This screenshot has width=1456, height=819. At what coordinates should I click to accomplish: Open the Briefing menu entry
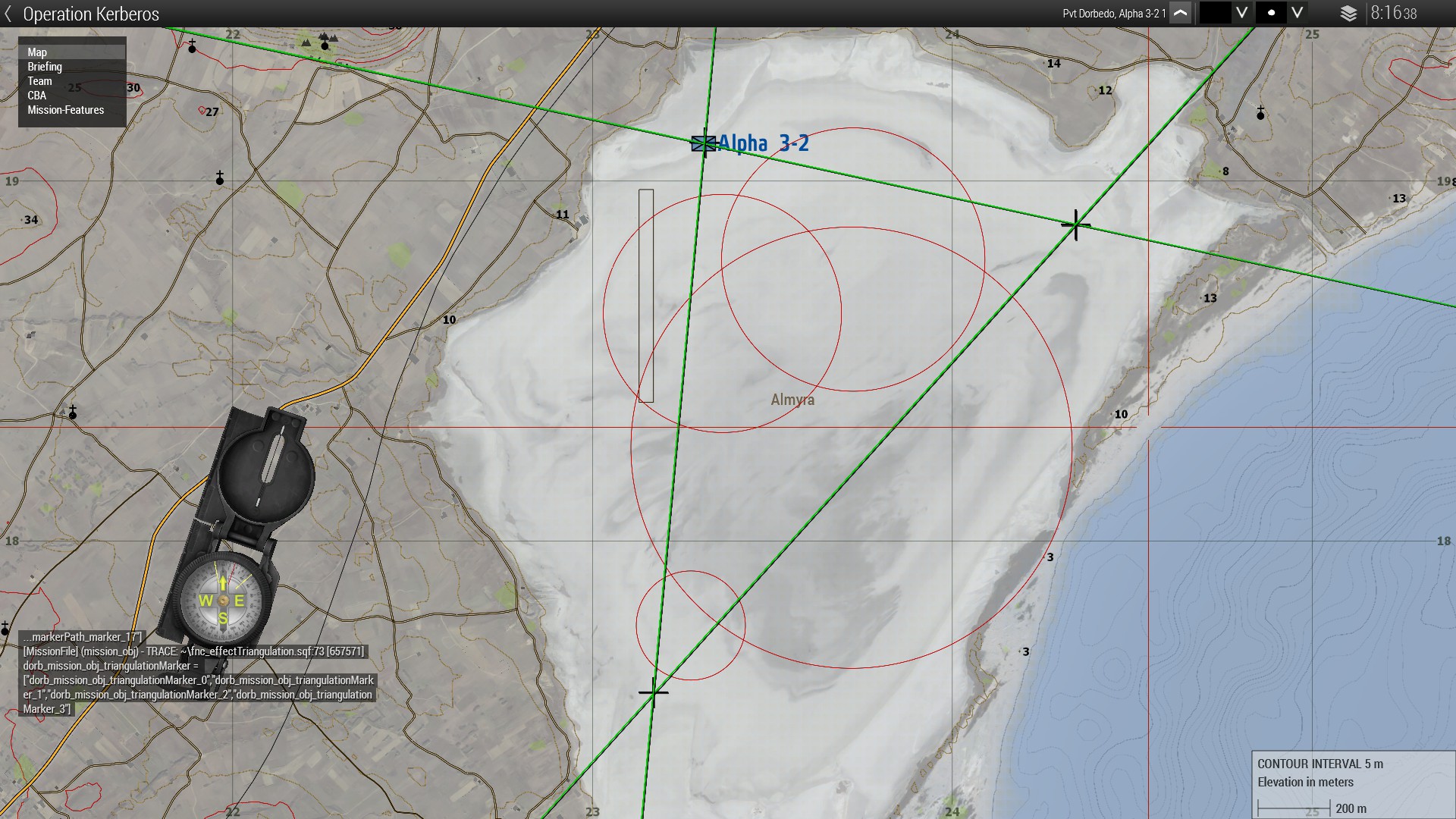(45, 67)
